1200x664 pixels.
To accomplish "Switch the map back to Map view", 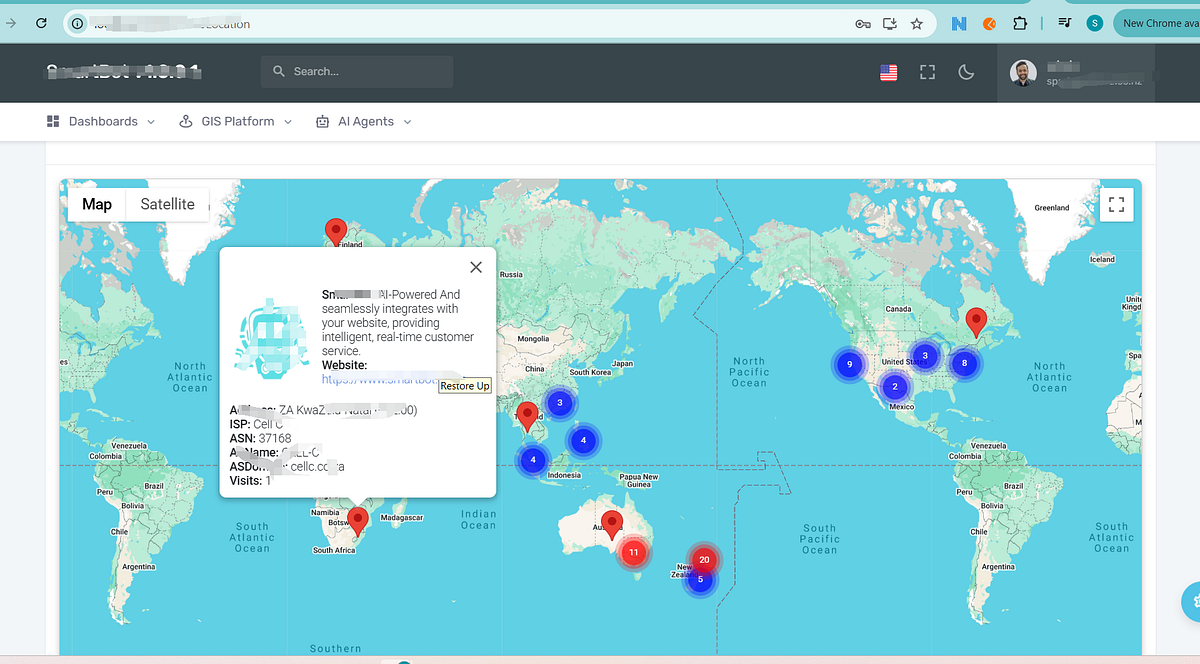I will coord(96,204).
